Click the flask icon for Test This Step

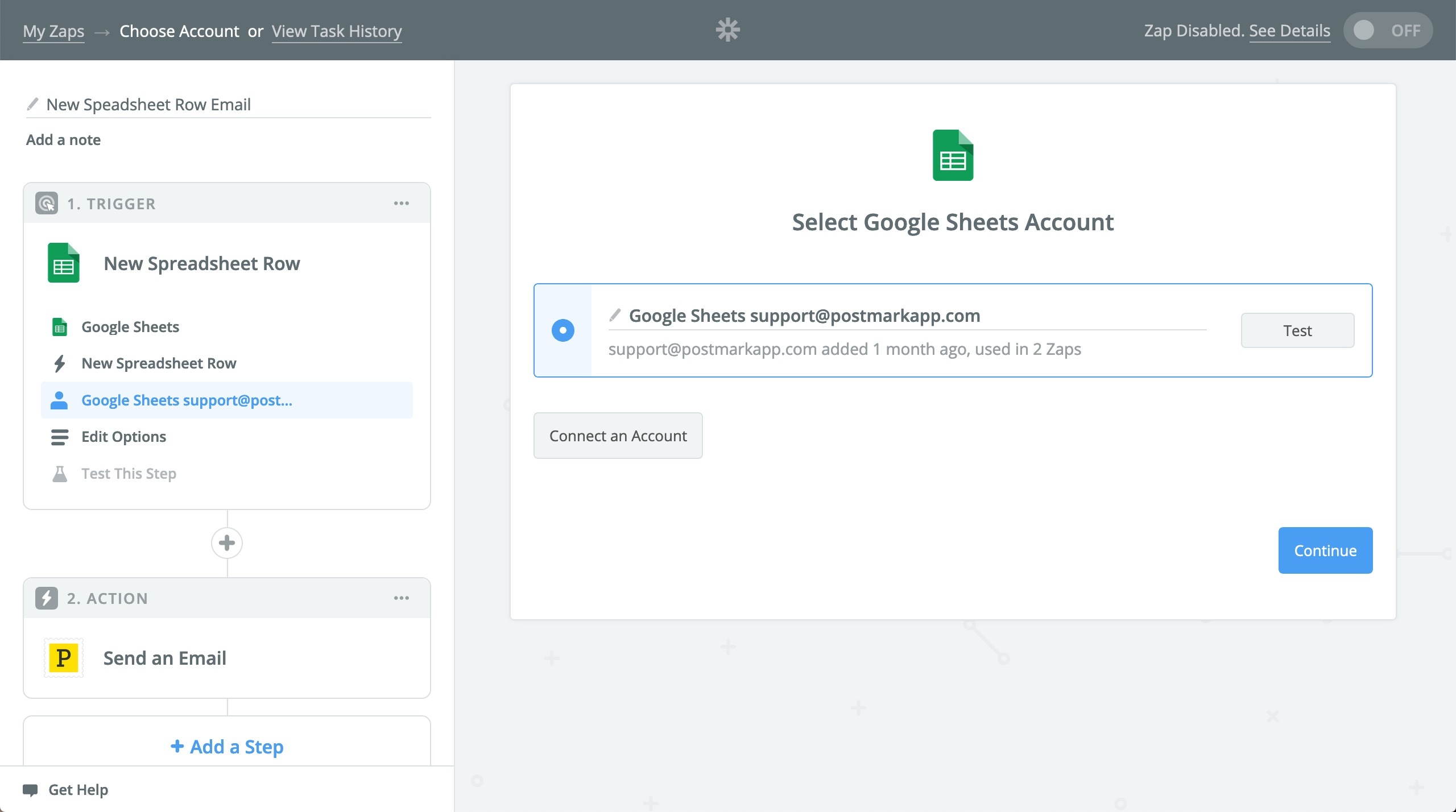[60, 474]
